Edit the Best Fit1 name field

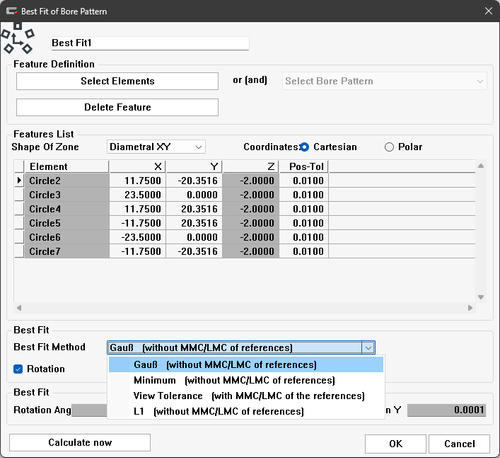(x=150, y=43)
